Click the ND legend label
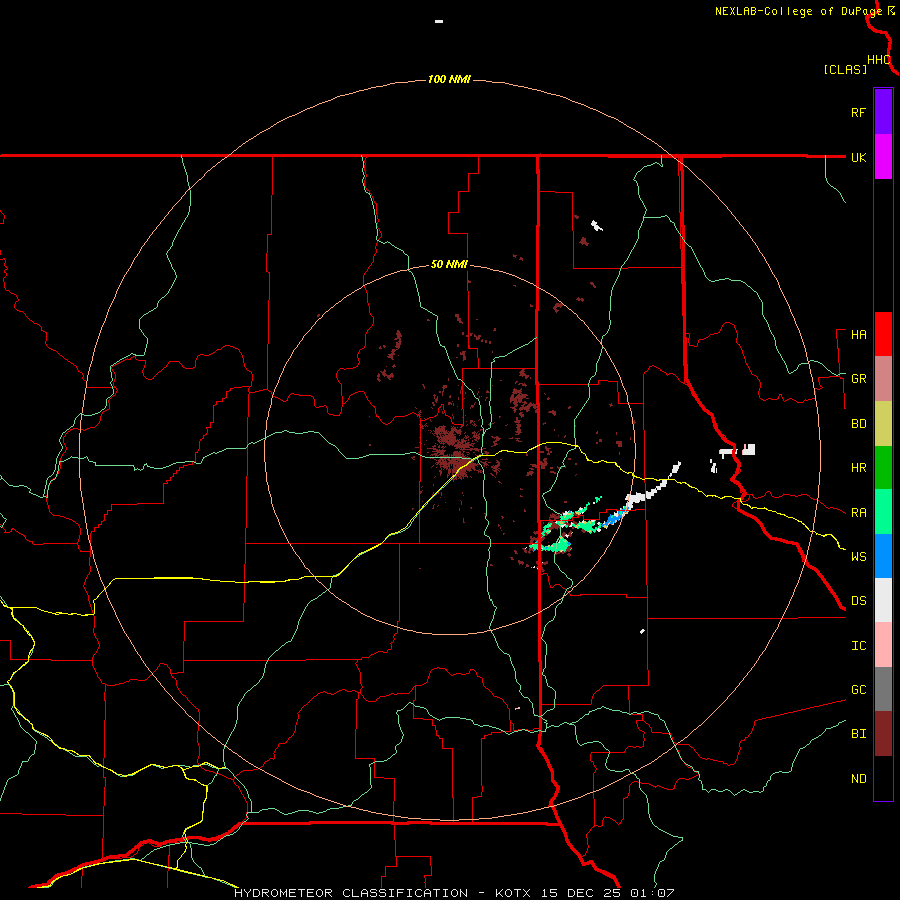This screenshot has height=900, width=900. (858, 779)
